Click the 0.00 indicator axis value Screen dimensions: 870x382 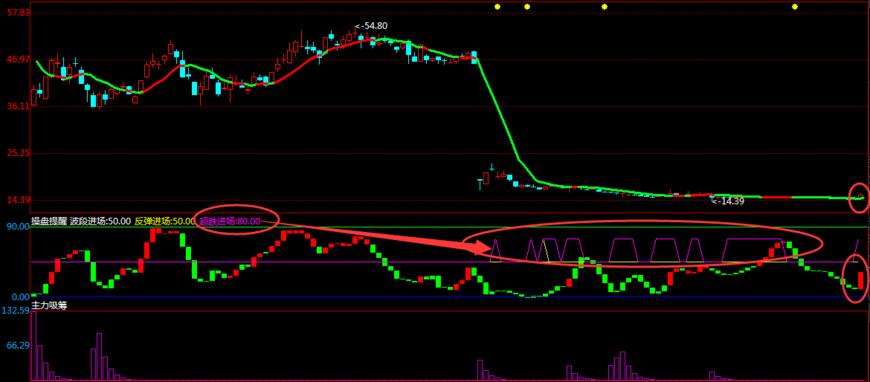(x=18, y=297)
